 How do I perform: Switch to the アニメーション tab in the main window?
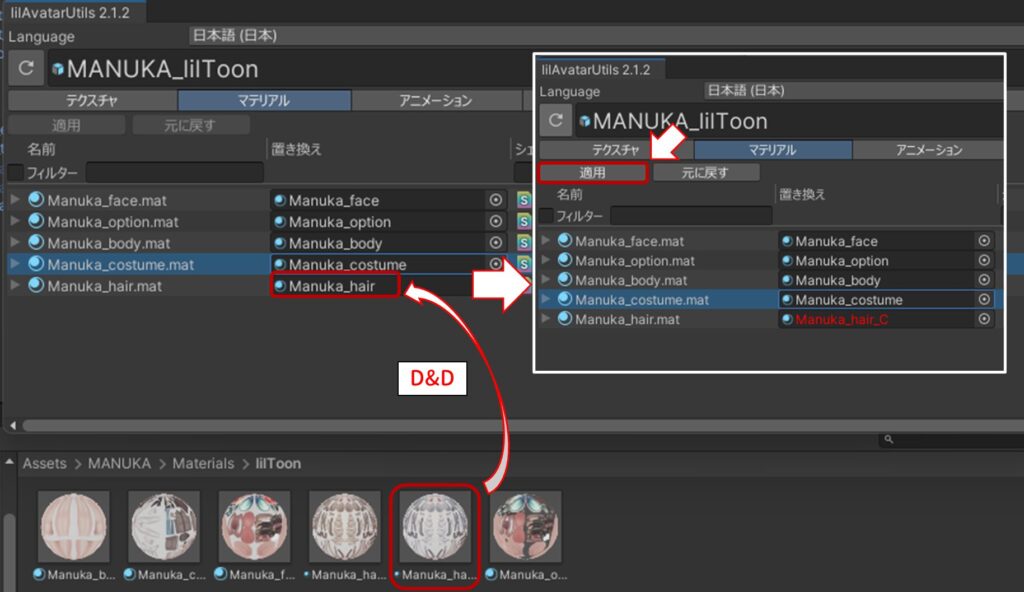435,101
